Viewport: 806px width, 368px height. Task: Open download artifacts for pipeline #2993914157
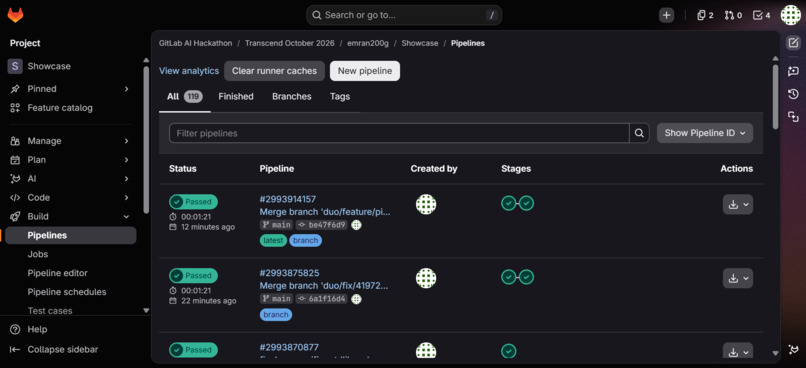(738, 205)
